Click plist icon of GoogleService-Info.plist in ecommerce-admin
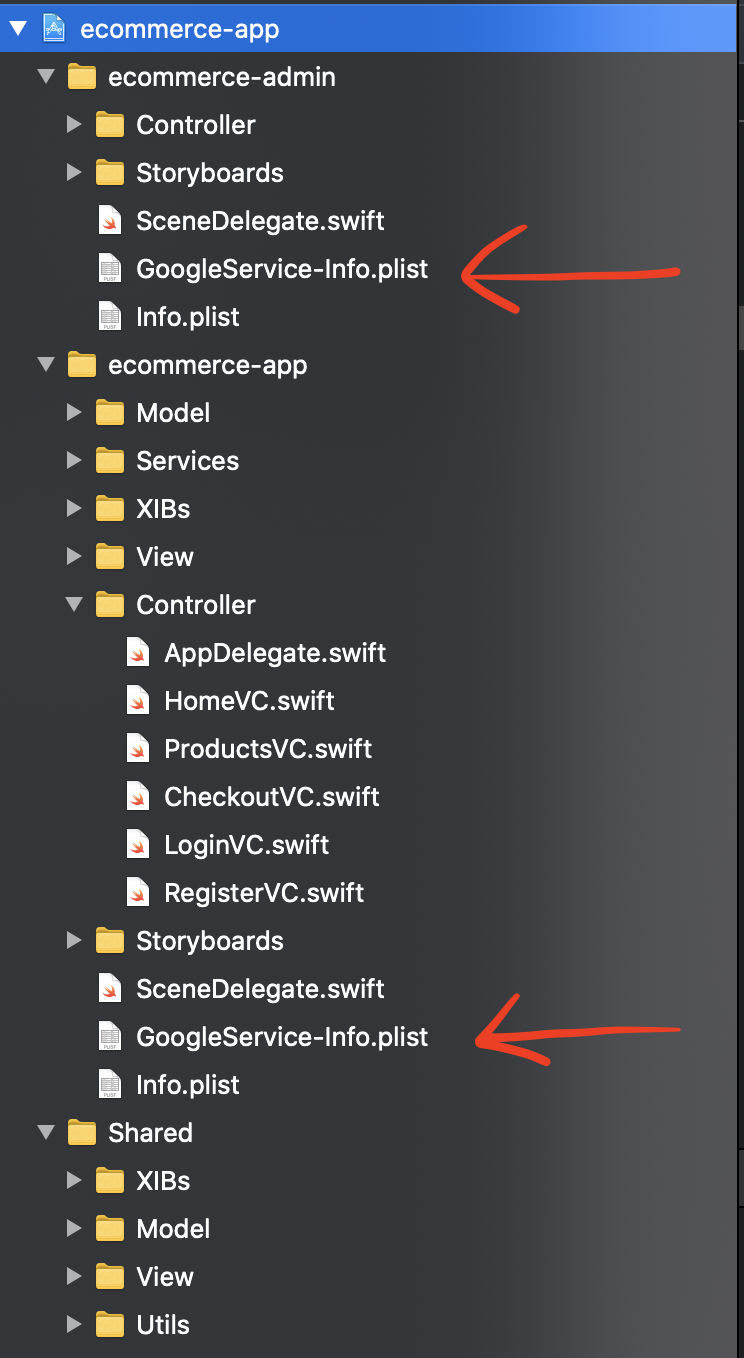 [x=110, y=269]
